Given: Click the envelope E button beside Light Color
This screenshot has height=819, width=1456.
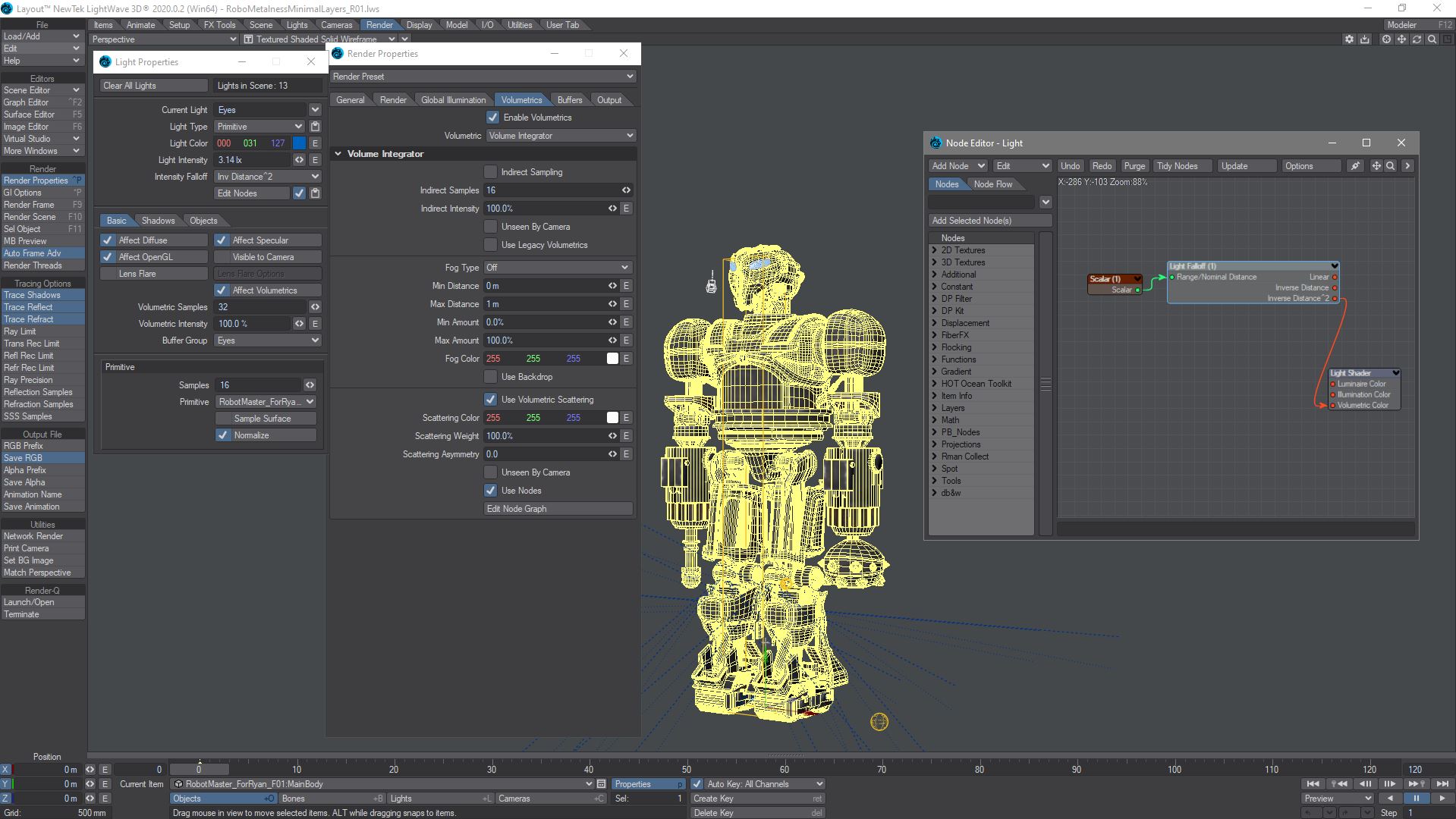Looking at the screenshot, I should coord(315,143).
